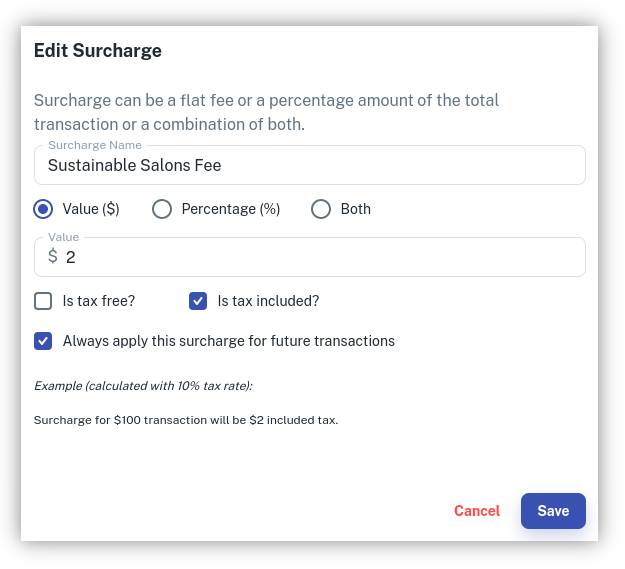Click the 'Value ($)' label text
This screenshot has width=625, height=569.
click(x=91, y=209)
